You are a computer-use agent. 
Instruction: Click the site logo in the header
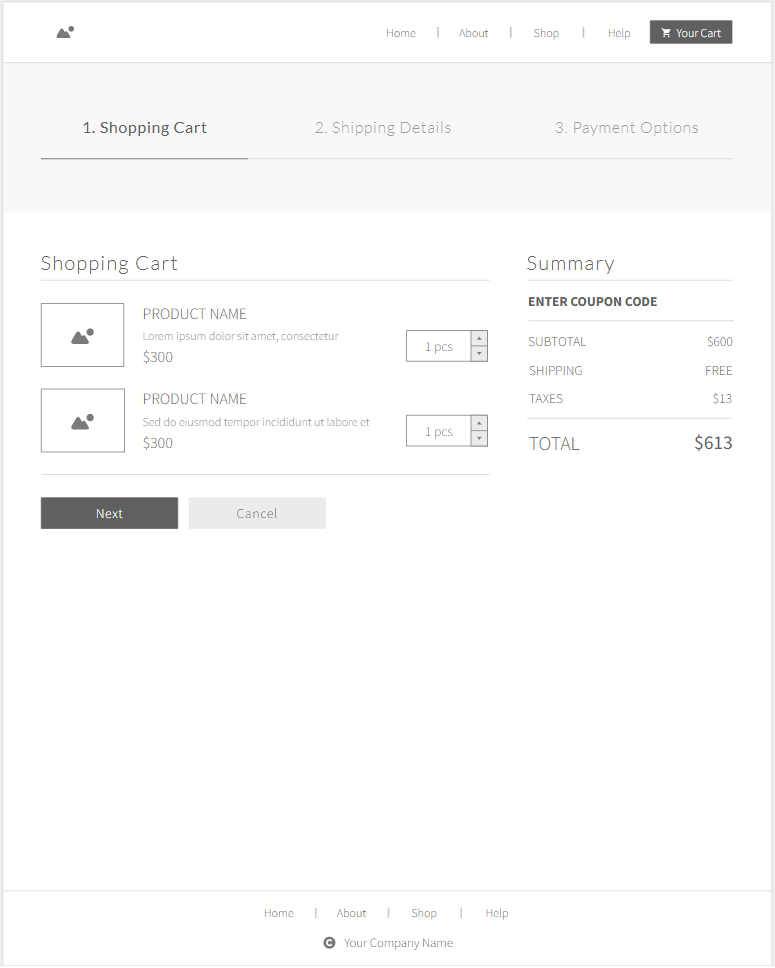point(65,32)
